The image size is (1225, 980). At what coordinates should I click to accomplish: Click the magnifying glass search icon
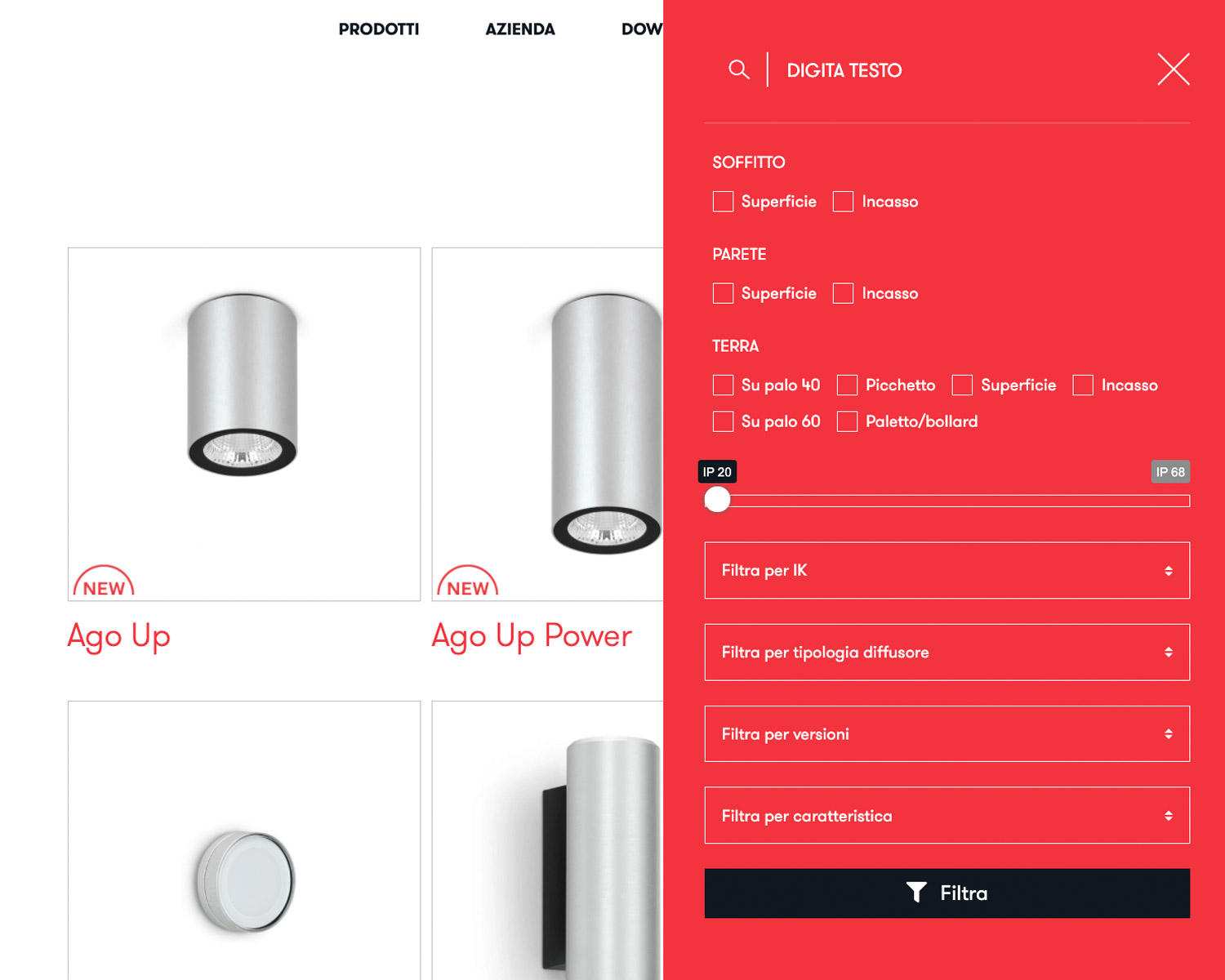738,69
